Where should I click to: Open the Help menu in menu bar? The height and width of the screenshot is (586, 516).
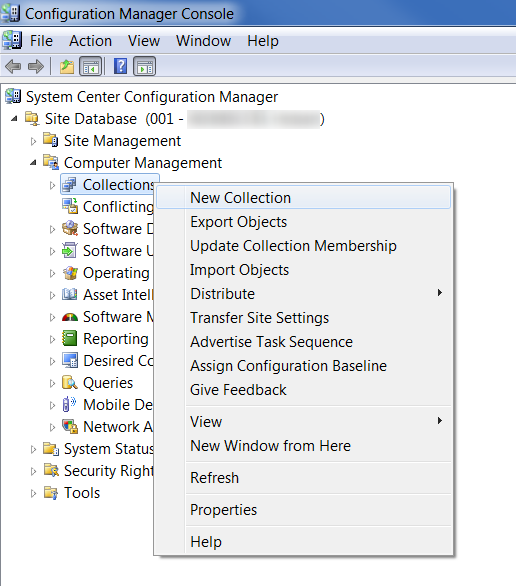click(x=263, y=41)
